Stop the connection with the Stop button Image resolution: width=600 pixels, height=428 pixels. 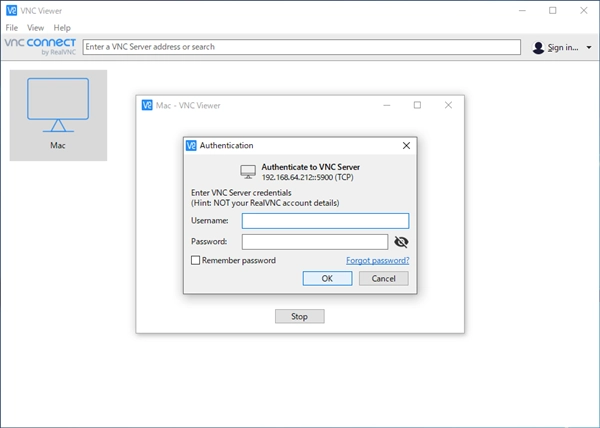(300, 316)
